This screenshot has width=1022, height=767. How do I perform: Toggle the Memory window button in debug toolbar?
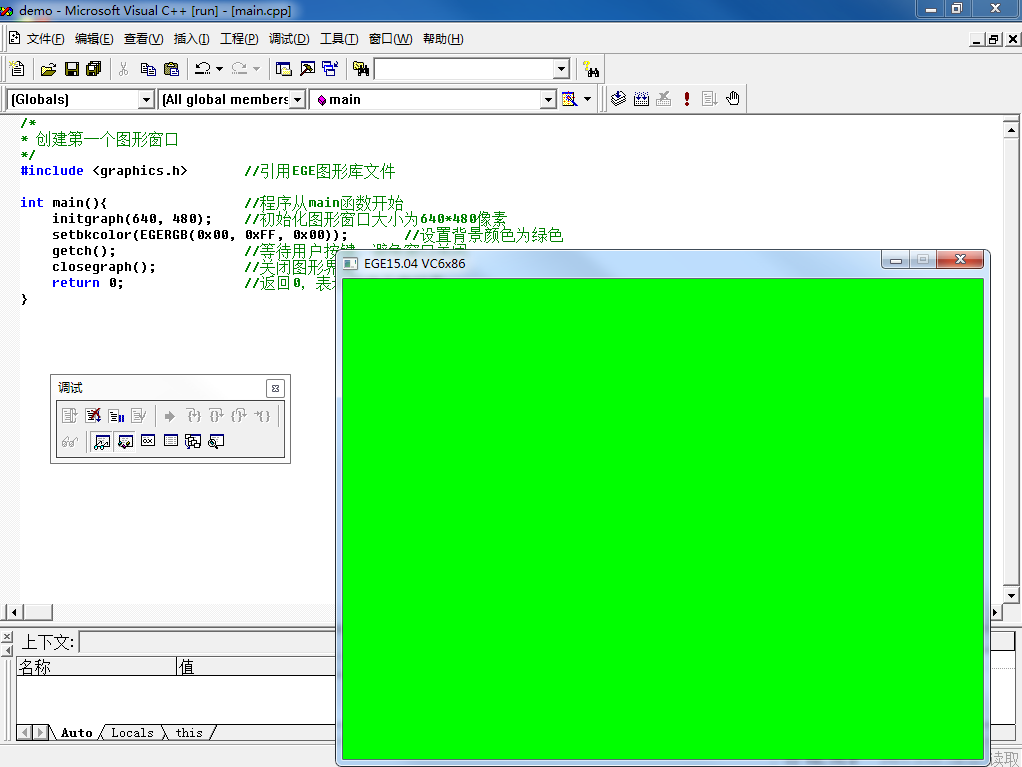pos(171,441)
